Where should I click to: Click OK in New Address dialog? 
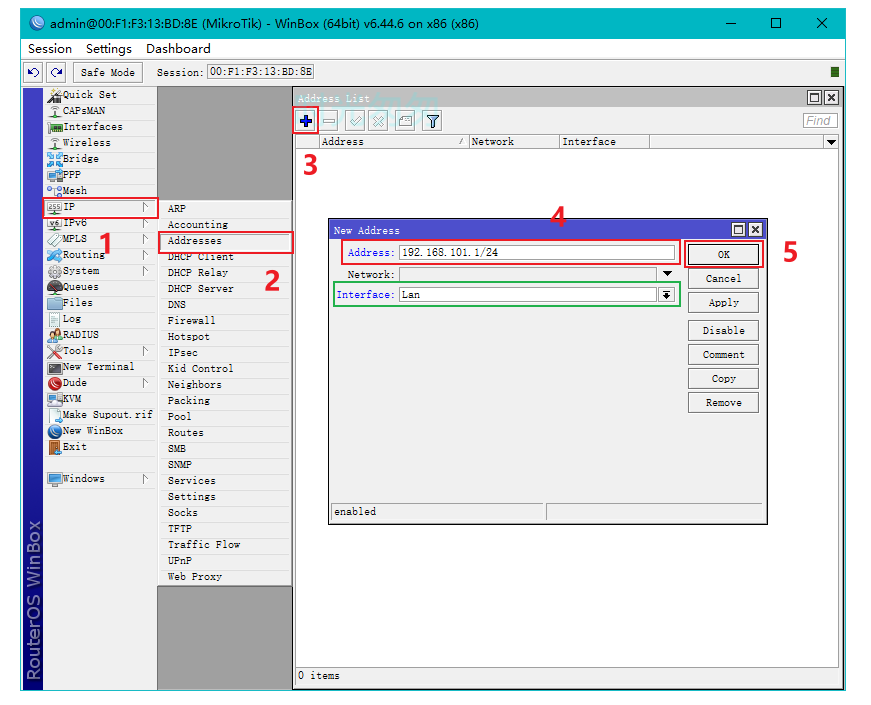coord(723,255)
